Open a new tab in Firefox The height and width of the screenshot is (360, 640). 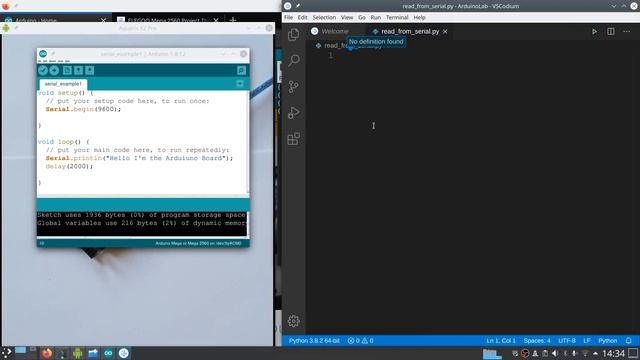233,20
